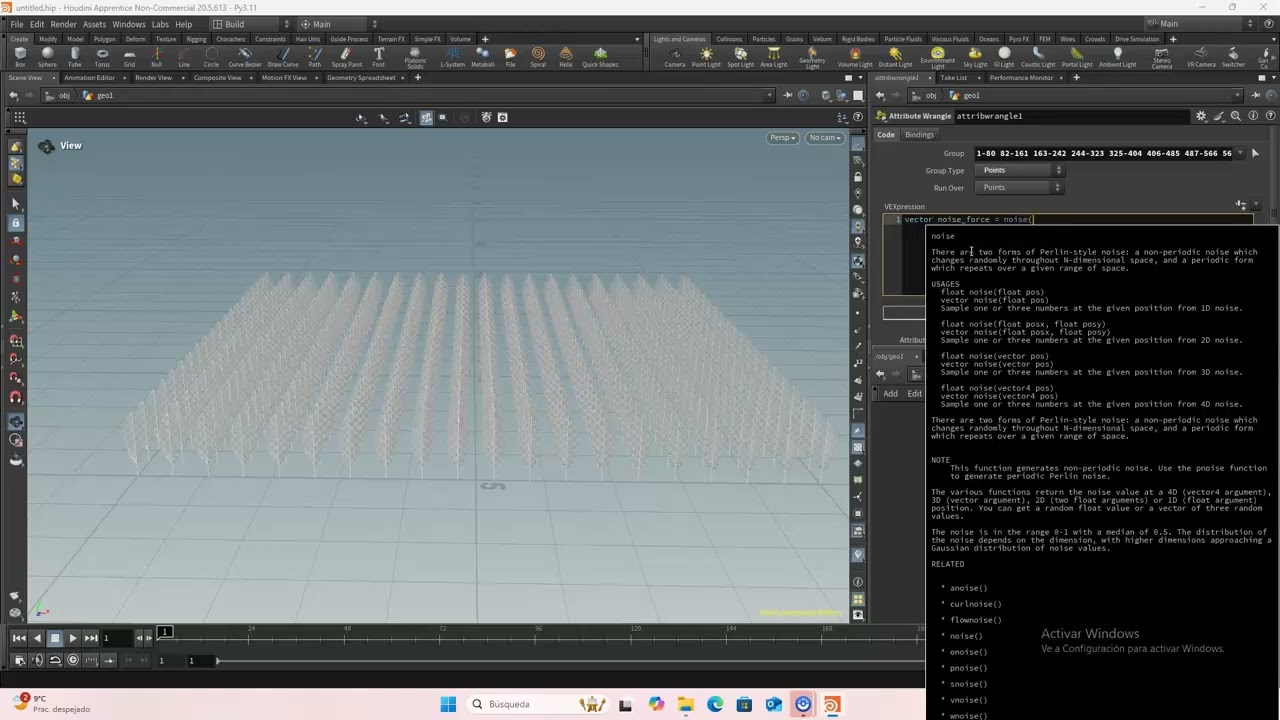Pick the Tube shelf tool
The image size is (1280, 720).
coord(74,57)
